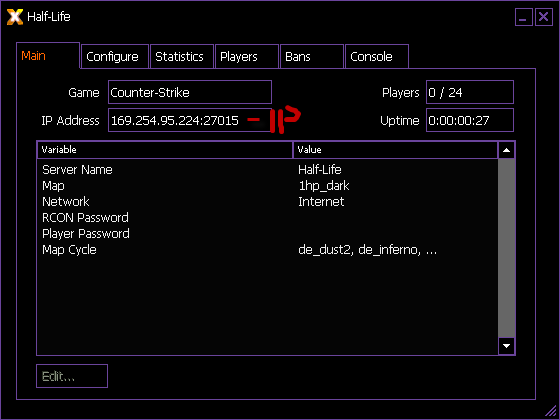Image resolution: width=560 pixels, height=420 pixels.
Task: Click the Edit... button
Action: (x=72, y=376)
